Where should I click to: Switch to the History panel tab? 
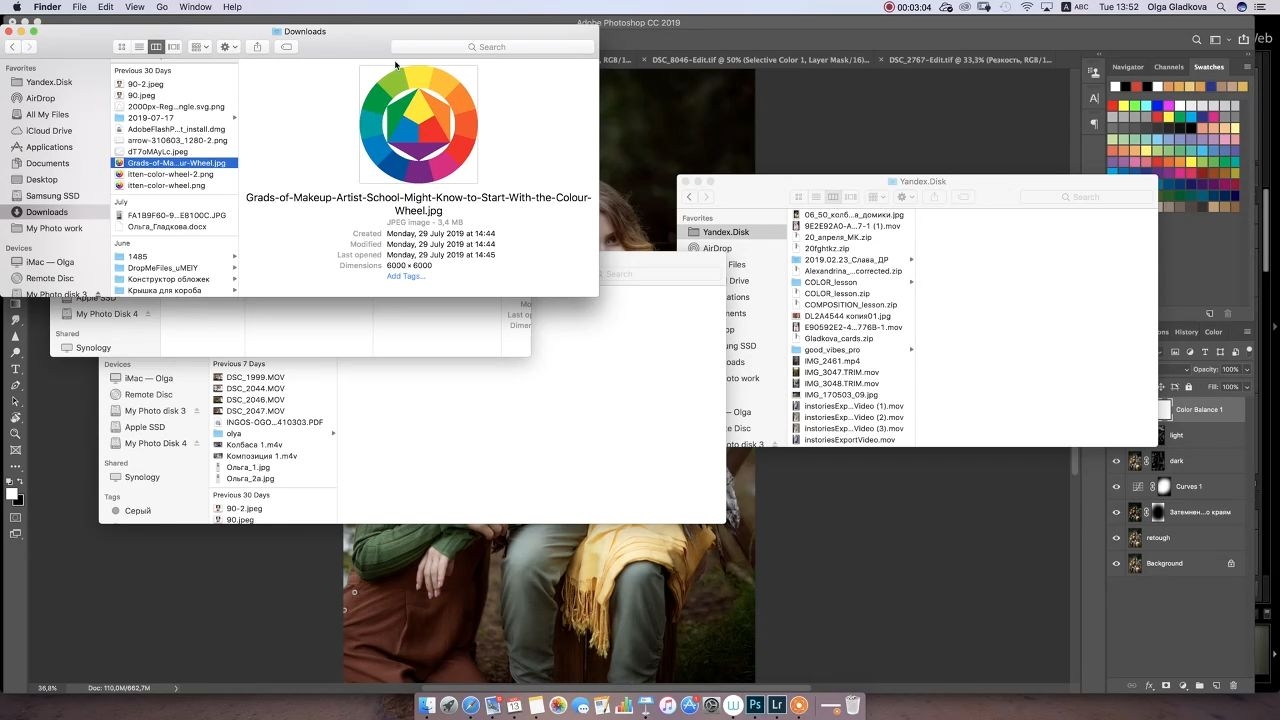tap(1186, 332)
